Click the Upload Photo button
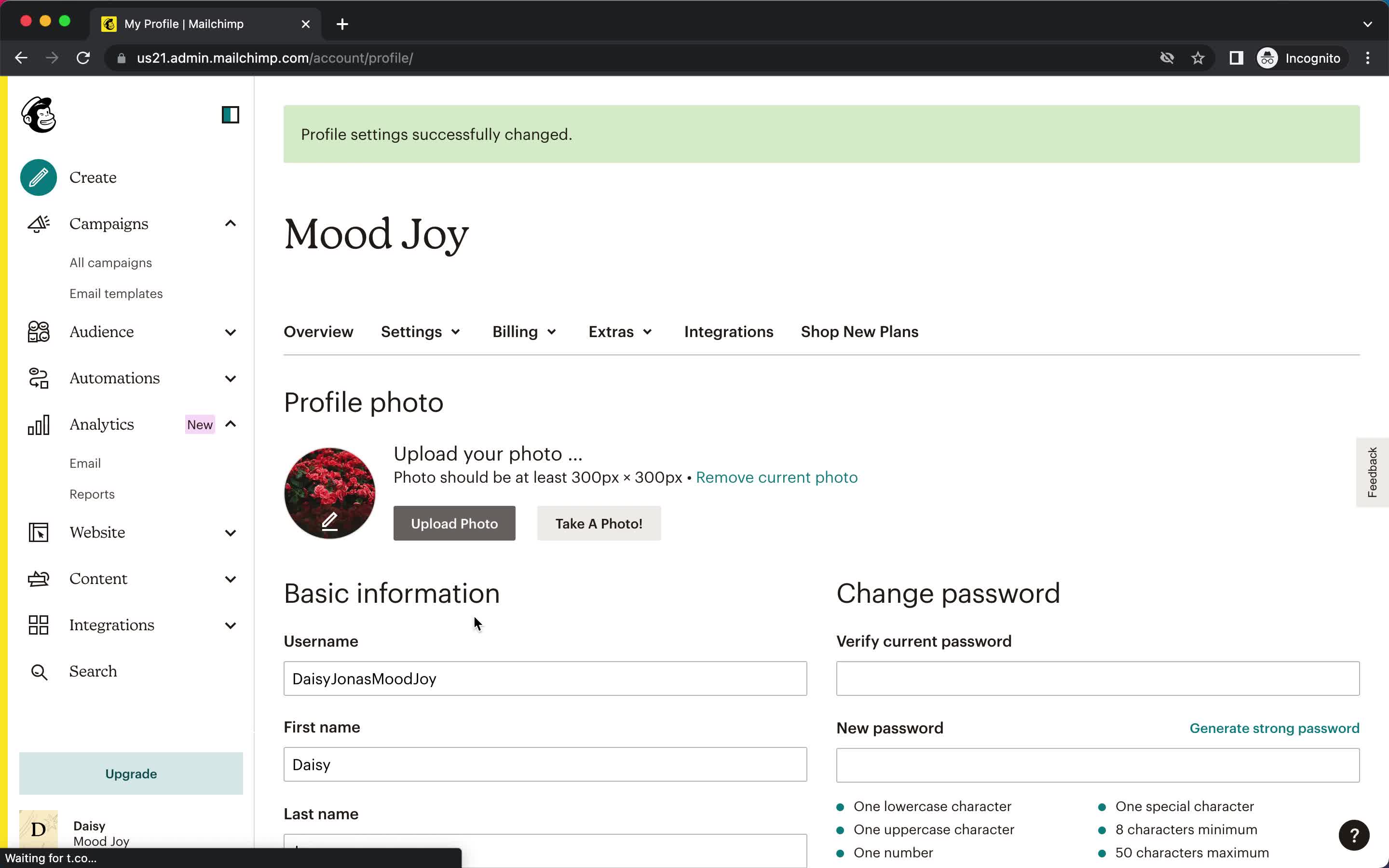The width and height of the screenshot is (1389, 868). pos(454,523)
